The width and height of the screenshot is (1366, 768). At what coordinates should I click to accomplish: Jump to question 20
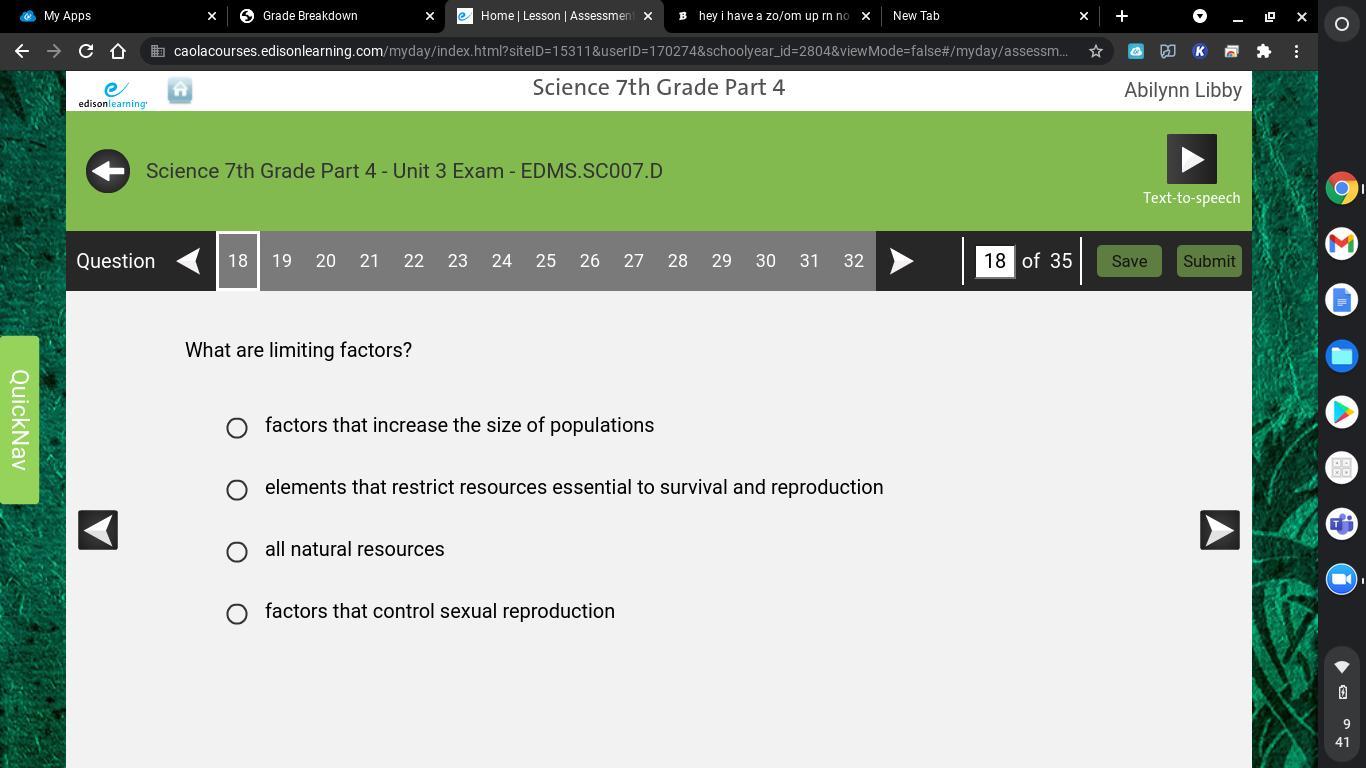tap(326, 261)
